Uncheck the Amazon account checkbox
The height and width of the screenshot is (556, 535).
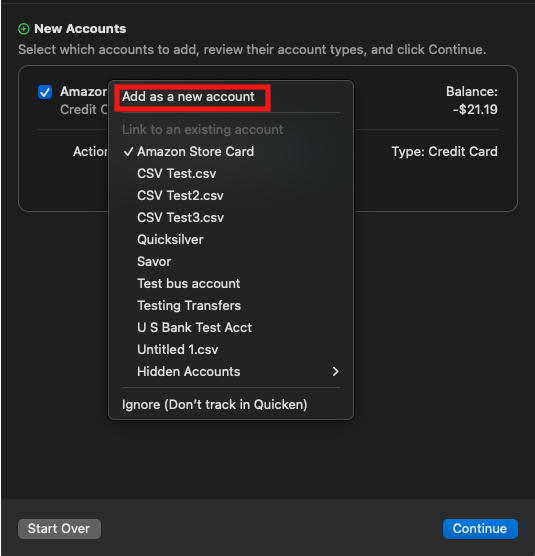pos(45,92)
